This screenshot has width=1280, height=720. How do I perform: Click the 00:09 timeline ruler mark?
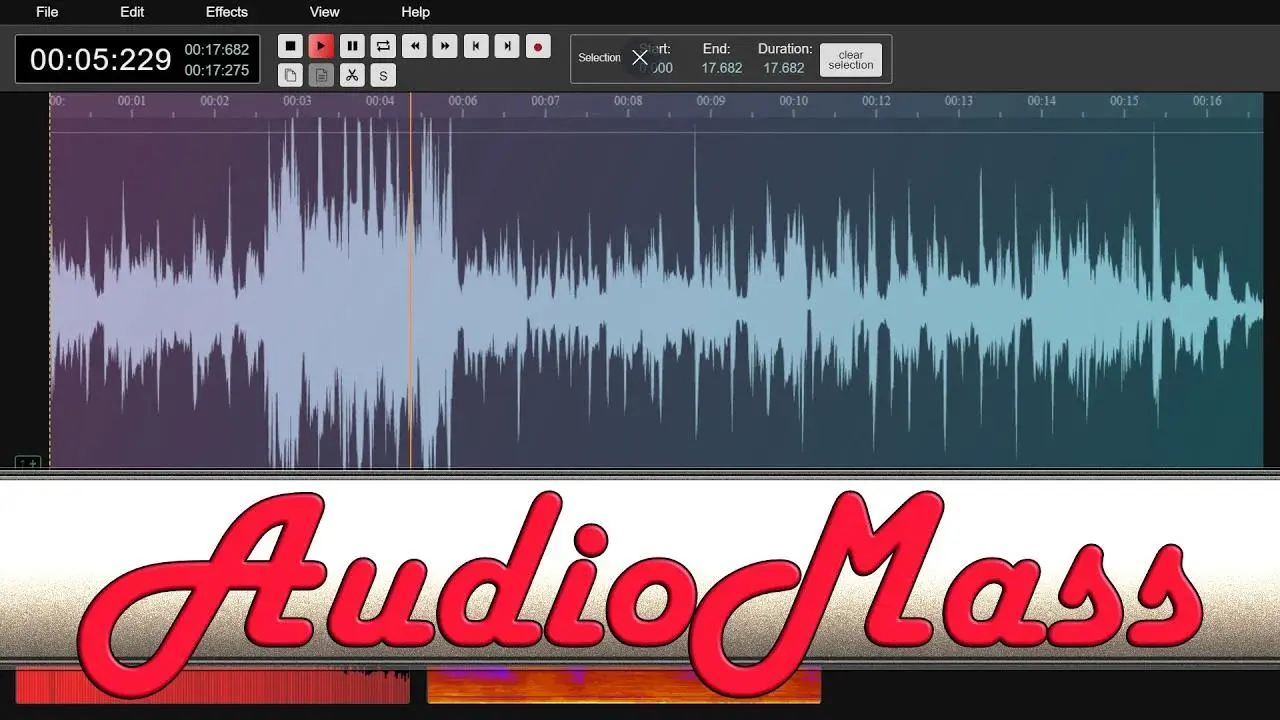[x=711, y=101]
